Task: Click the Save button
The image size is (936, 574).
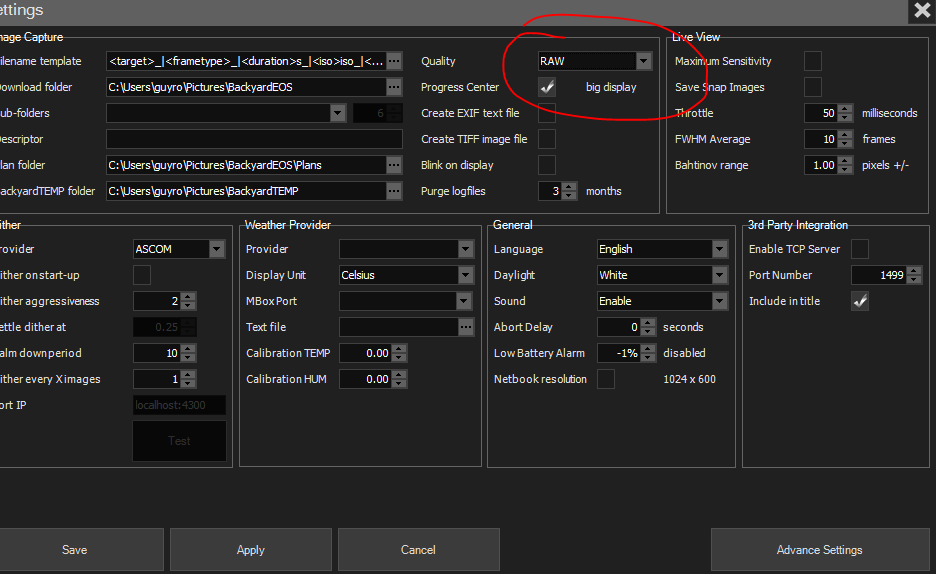Action: (x=75, y=550)
